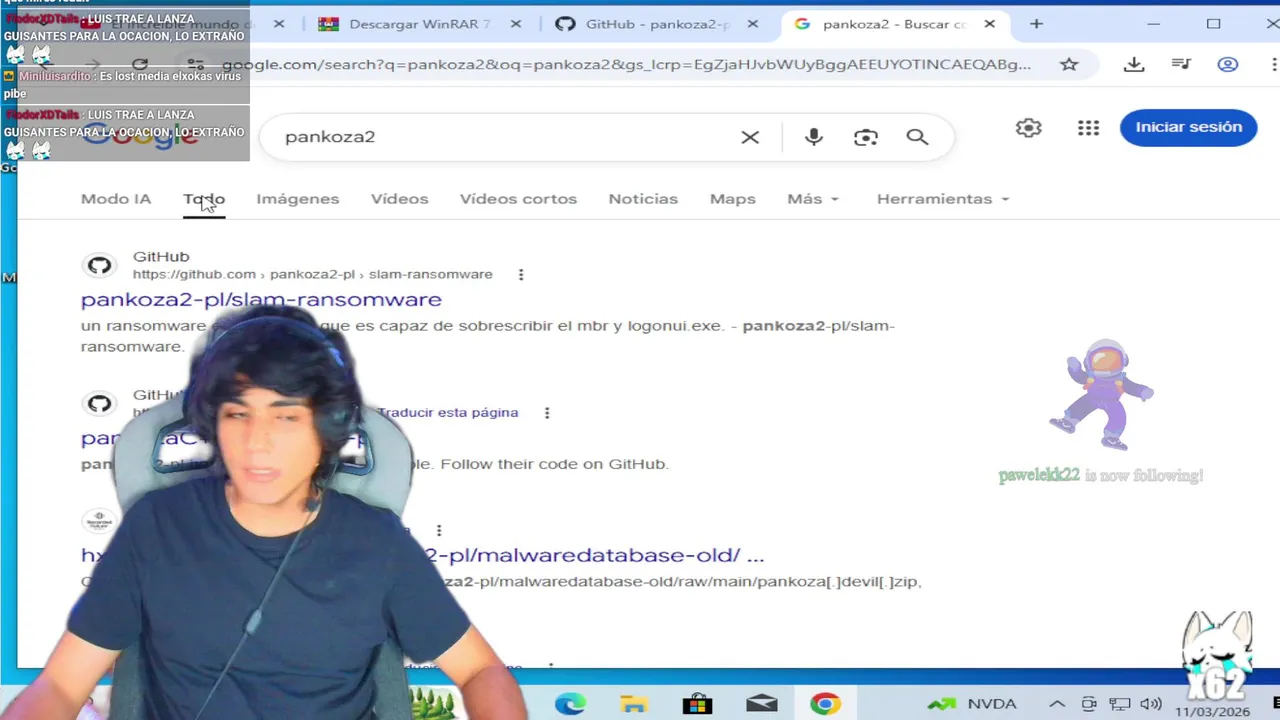The width and height of the screenshot is (1280, 720).
Task: Open Chrome downloads icon
Action: [x=1134, y=64]
